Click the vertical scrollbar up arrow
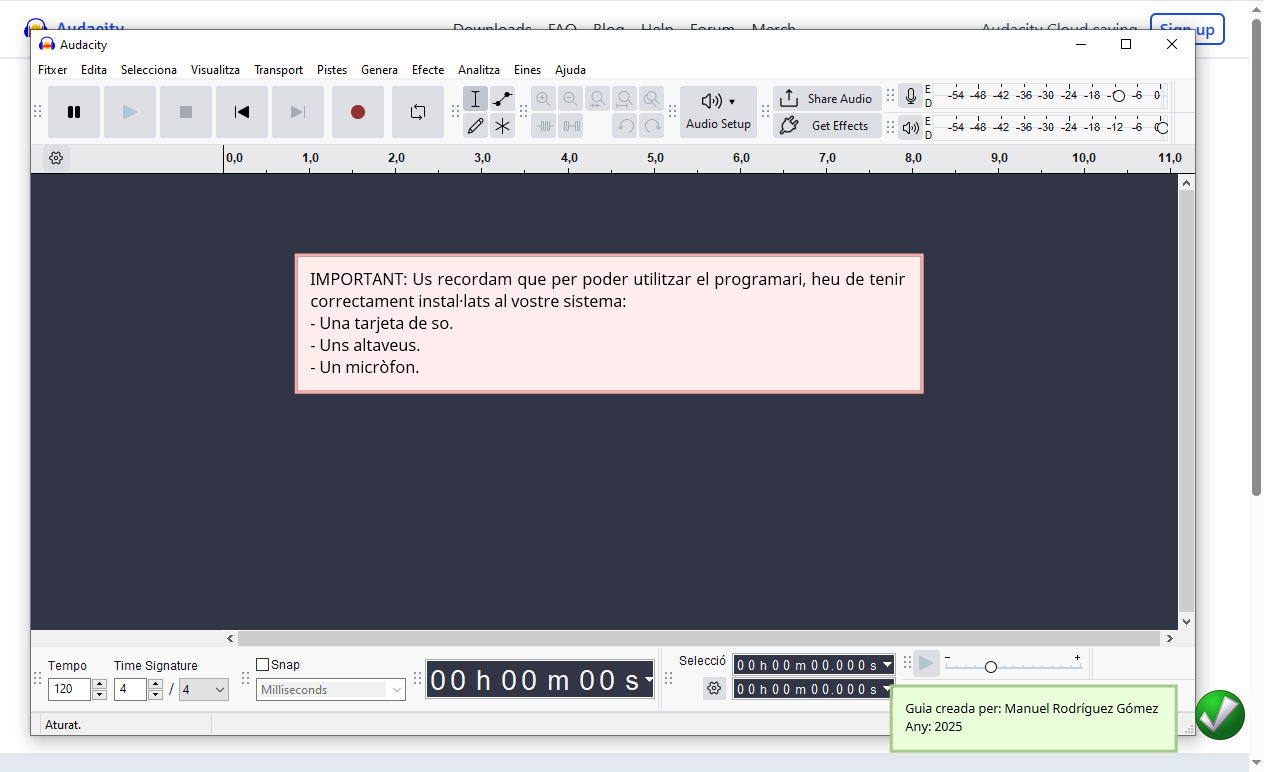This screenshot has width=1264, height=772. (x=1187, y=182)
